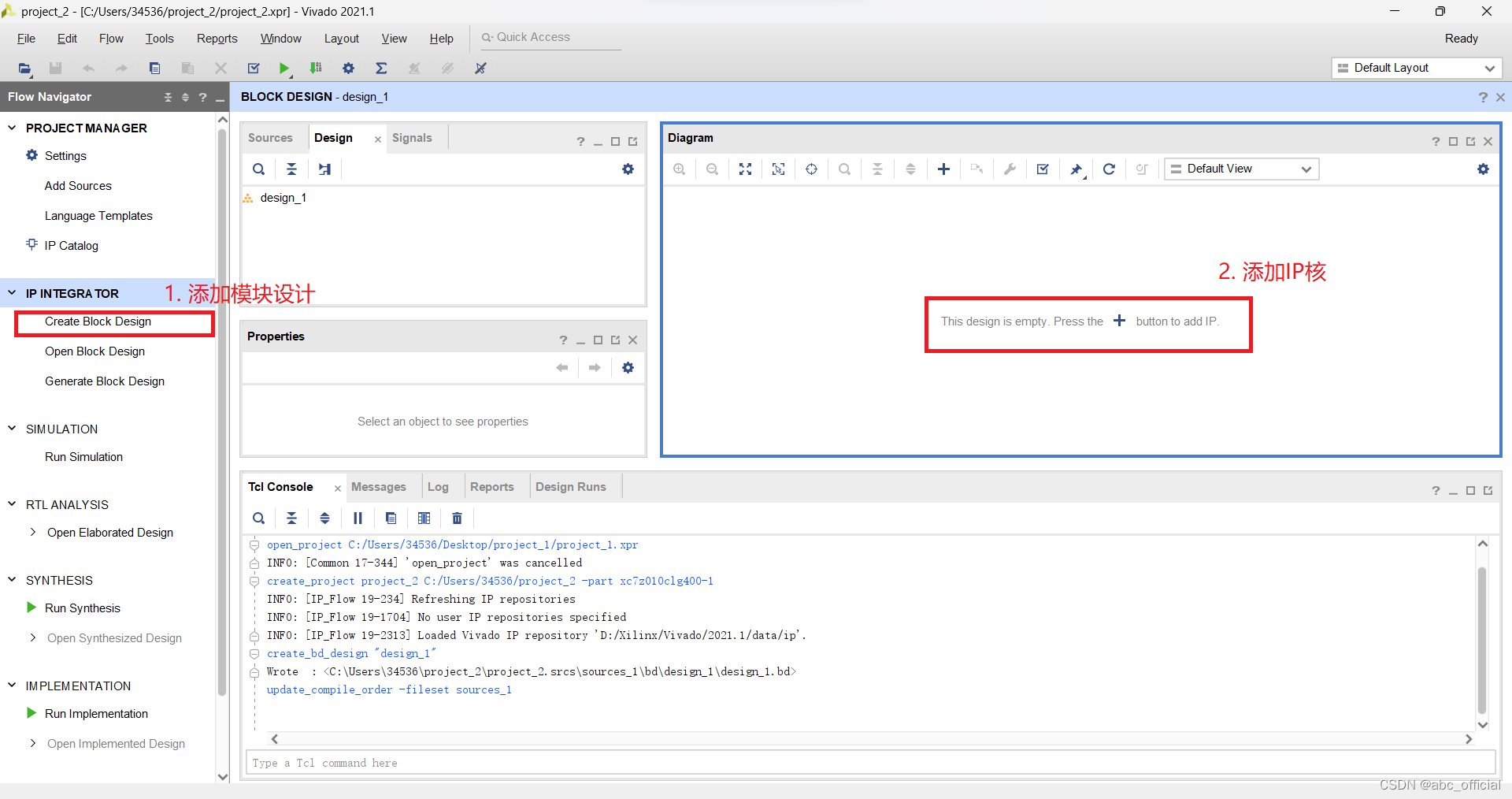Click Add Sources in Project Manager
The height and width of the screenshot is (799, 1512).
pos(78,186)
